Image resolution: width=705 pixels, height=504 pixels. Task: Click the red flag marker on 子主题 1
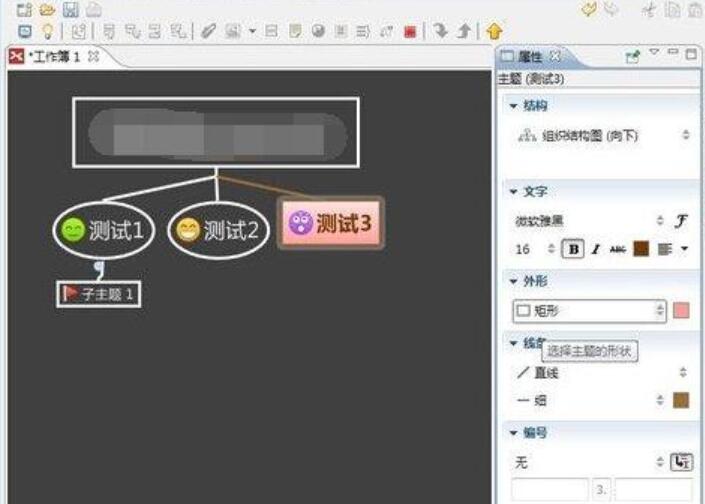[70, 294]
